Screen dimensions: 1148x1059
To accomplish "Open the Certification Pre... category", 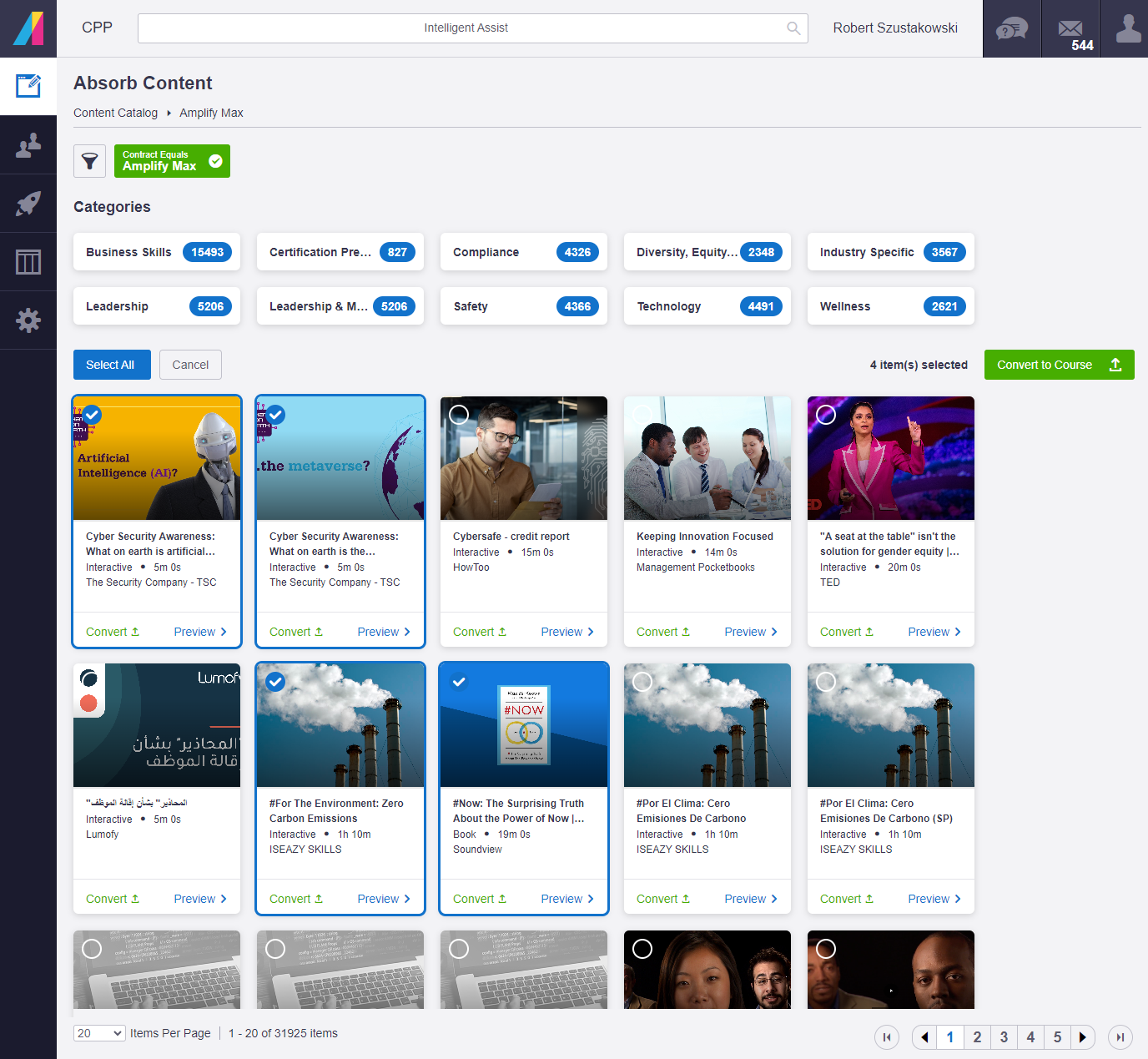I will point(340,252).
